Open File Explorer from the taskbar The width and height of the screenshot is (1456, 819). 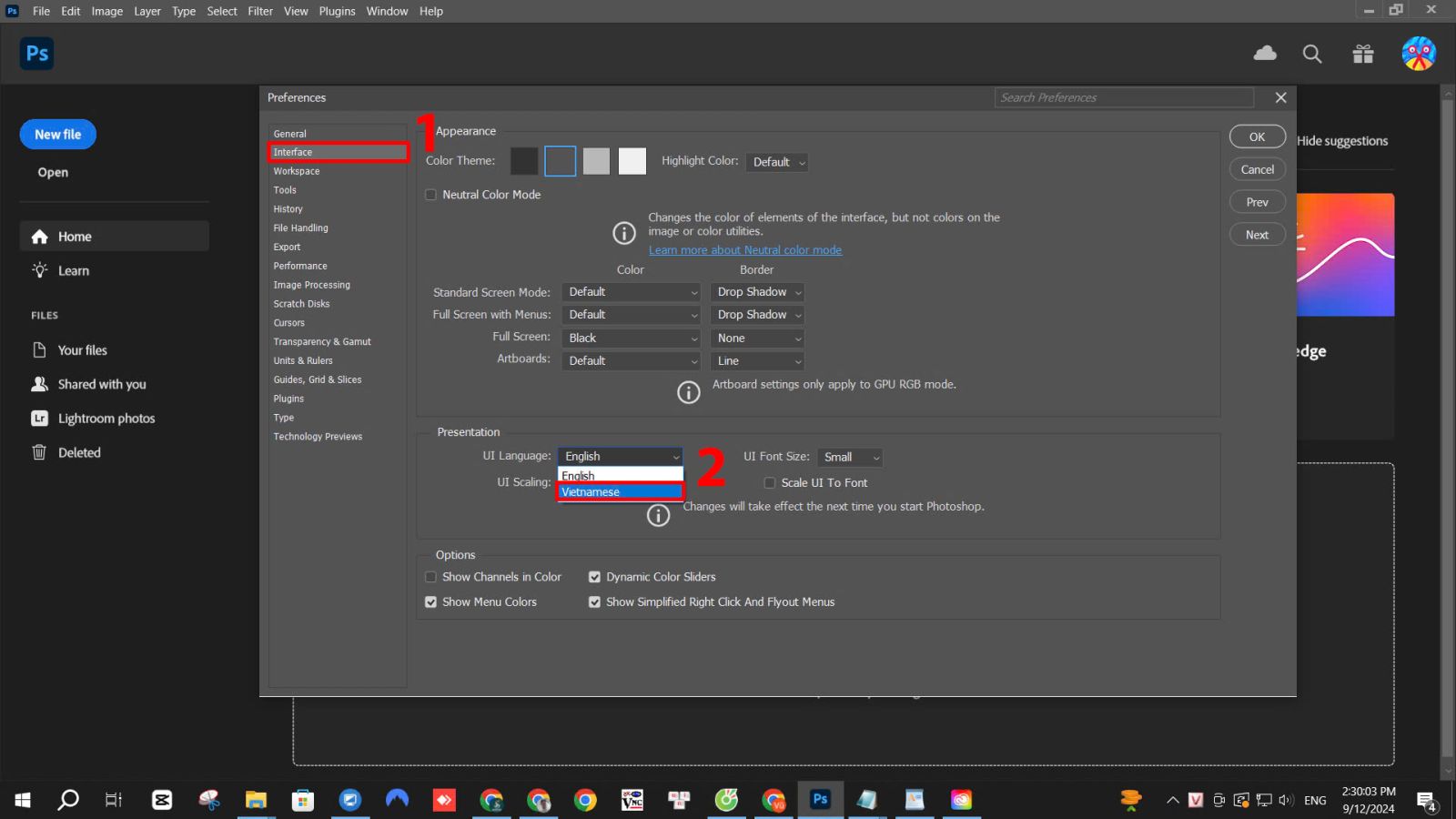(256, 800)
